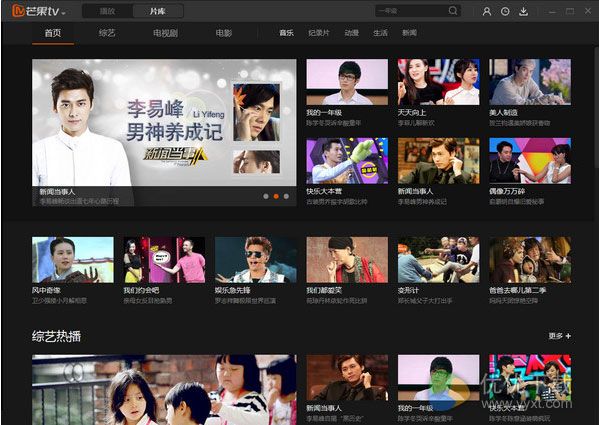
Task: Select the first carousel dot
Action: pyautogui.click(x=266, y=196)
